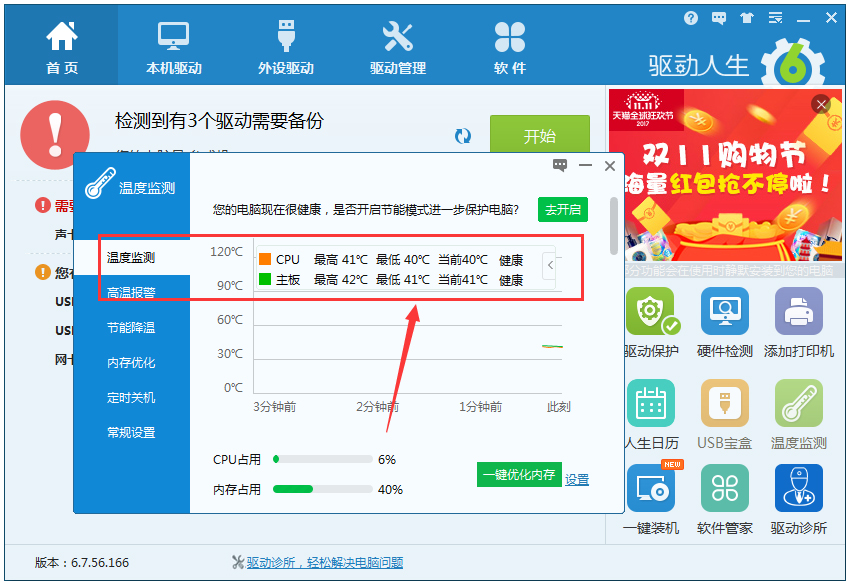Image resolution: width=848 pixels, height=583 pixels.
Task: Open 驱动保护 tool
Action: click(651, 323)
